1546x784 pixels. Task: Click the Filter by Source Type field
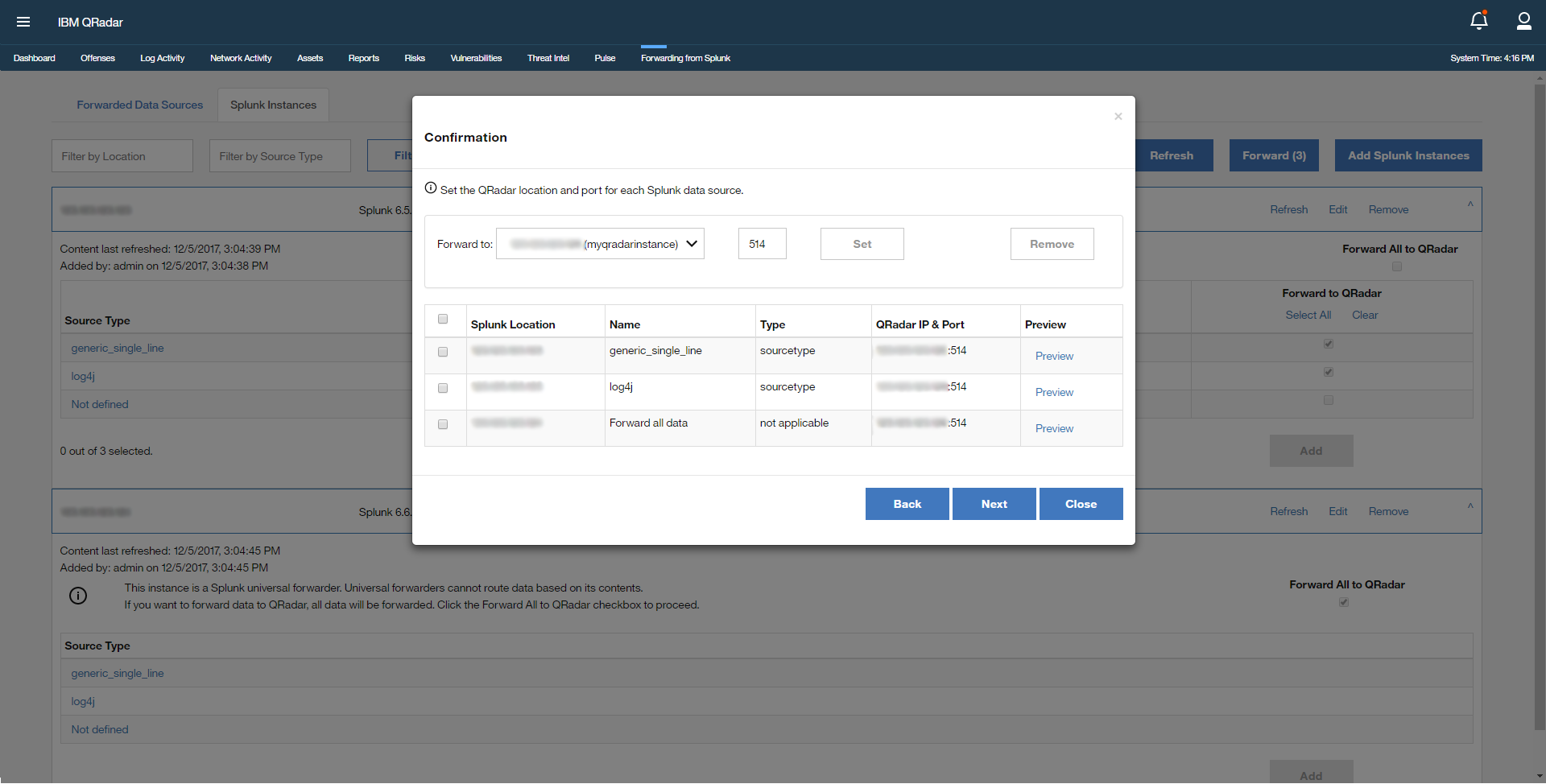(280, 156)
